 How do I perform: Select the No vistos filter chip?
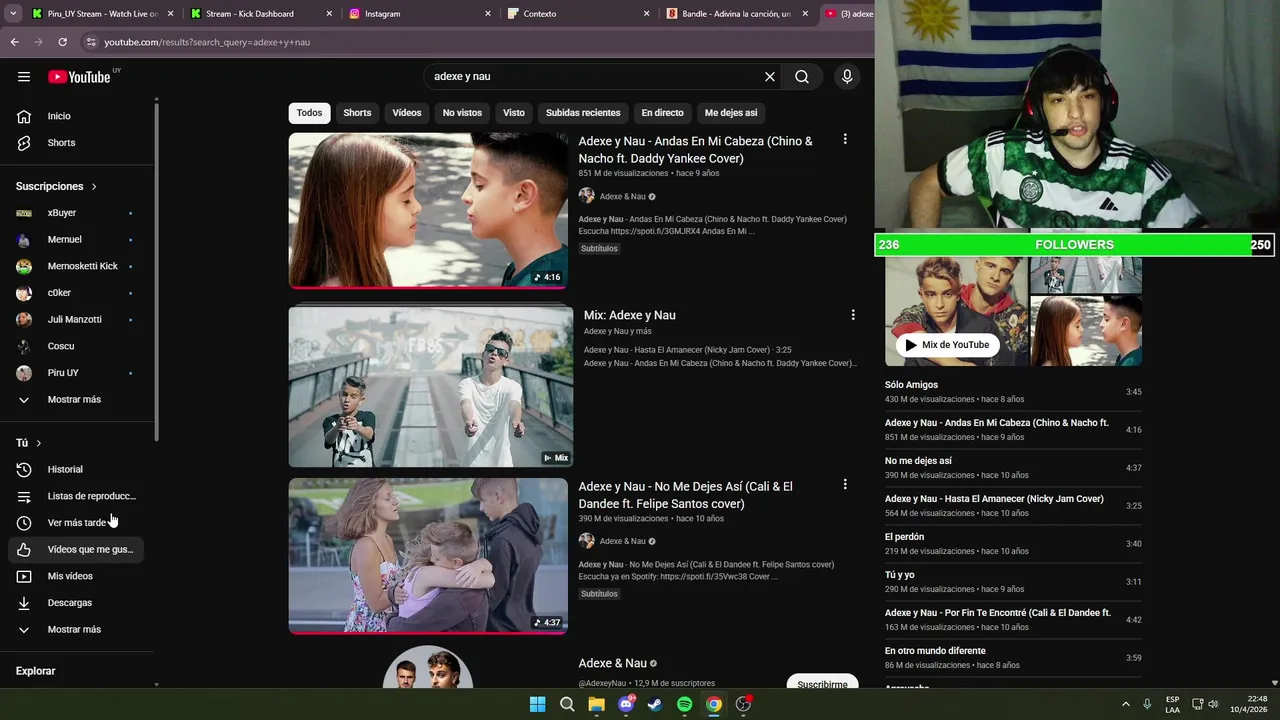(462, 113)
